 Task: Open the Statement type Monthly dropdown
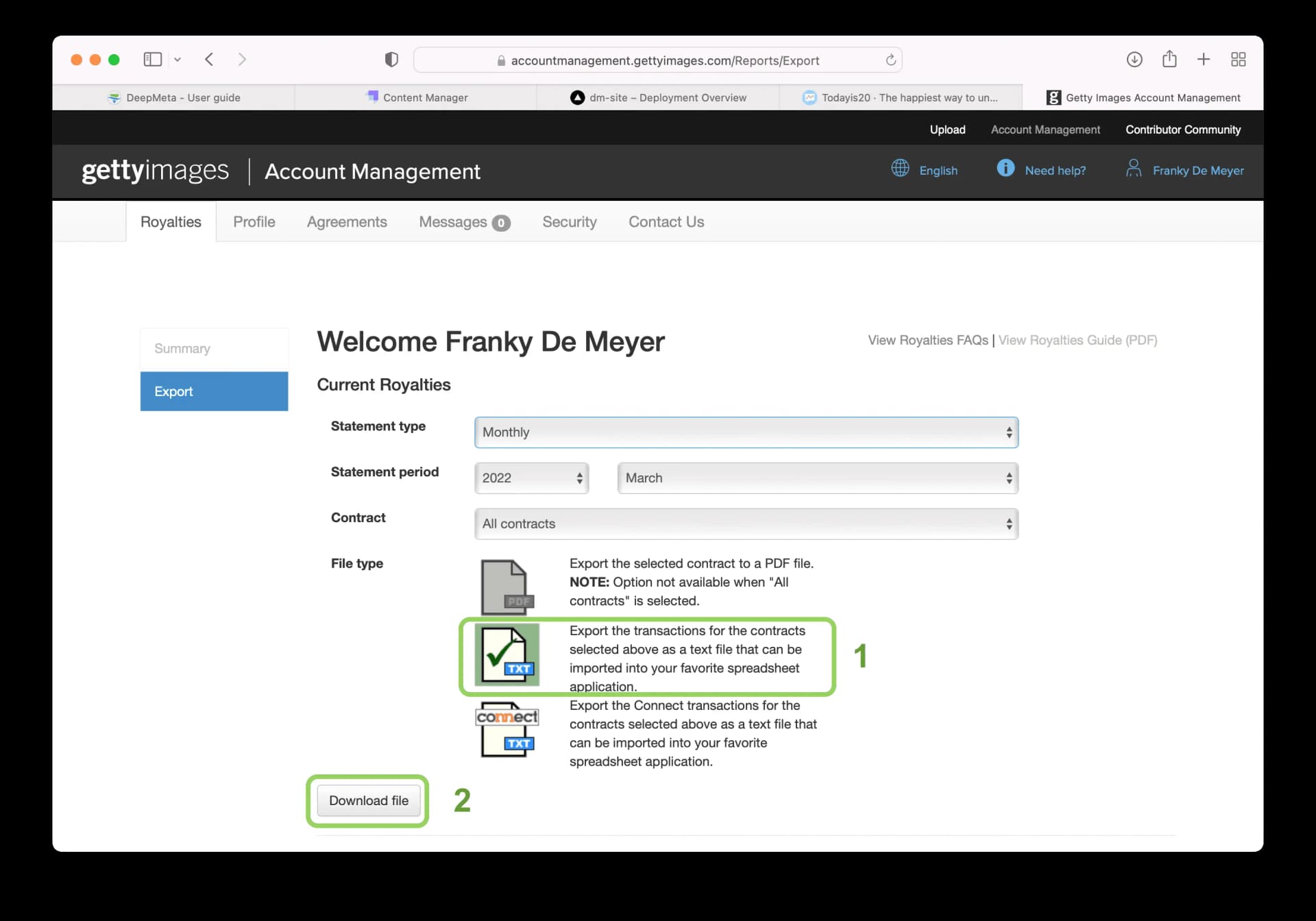[746, 432]
